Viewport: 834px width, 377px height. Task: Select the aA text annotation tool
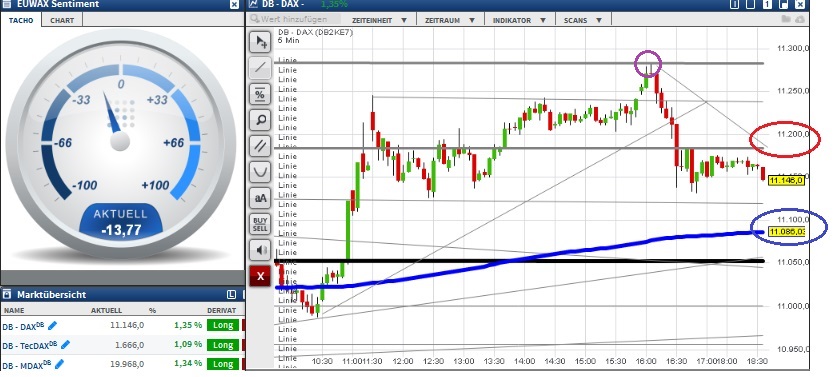(260, 198)
